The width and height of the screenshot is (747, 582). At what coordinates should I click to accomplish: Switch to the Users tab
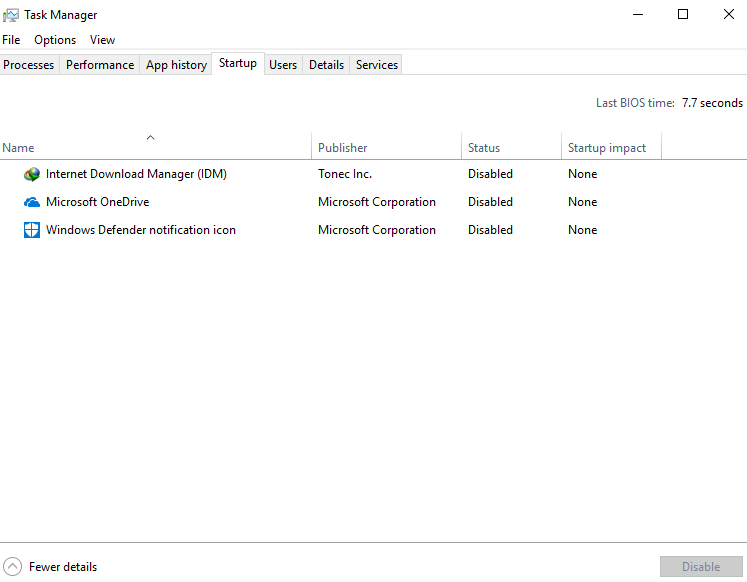coord(283,65)
